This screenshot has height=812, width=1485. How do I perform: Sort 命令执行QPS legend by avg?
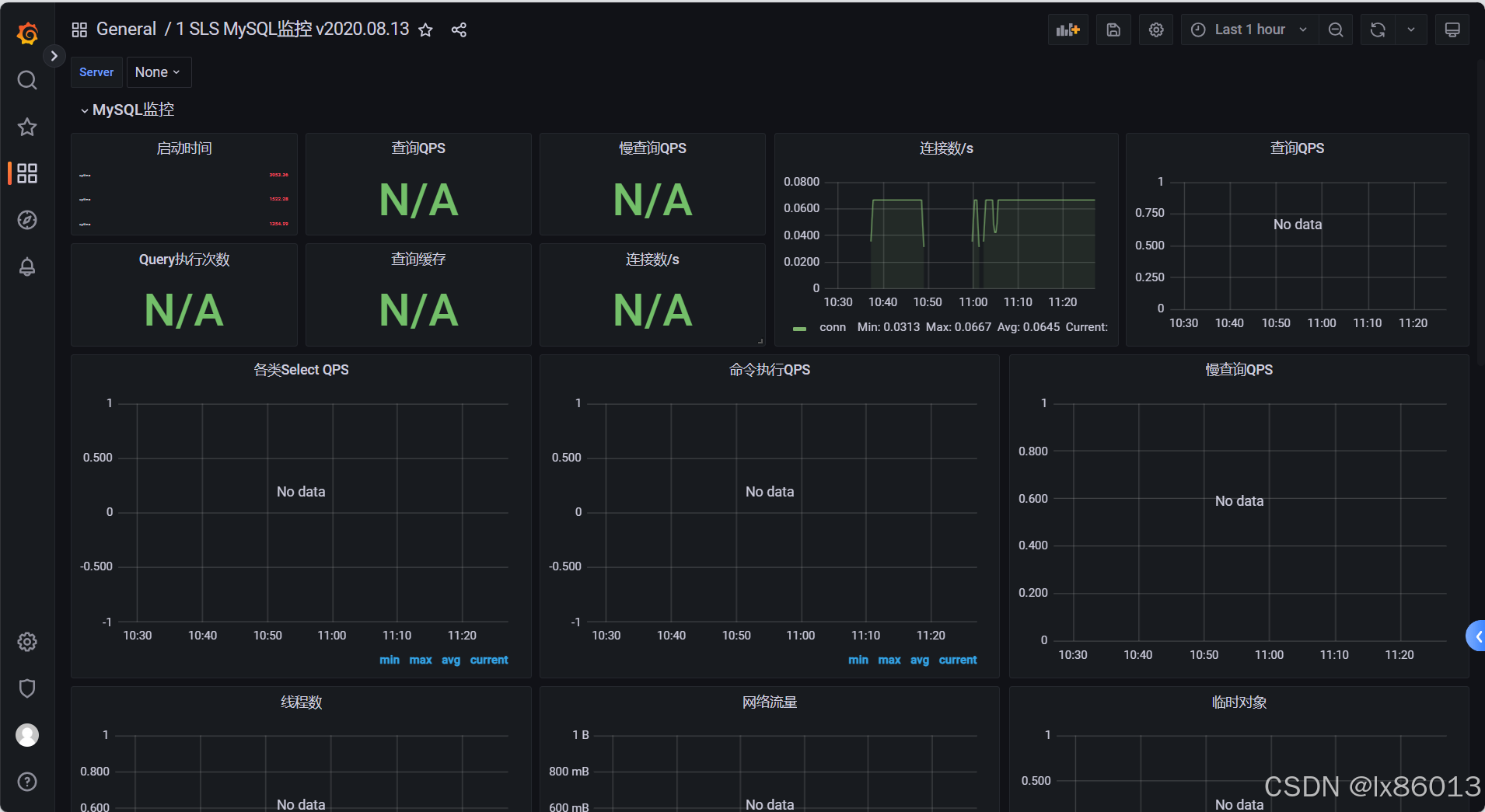(x=920, y=660)
